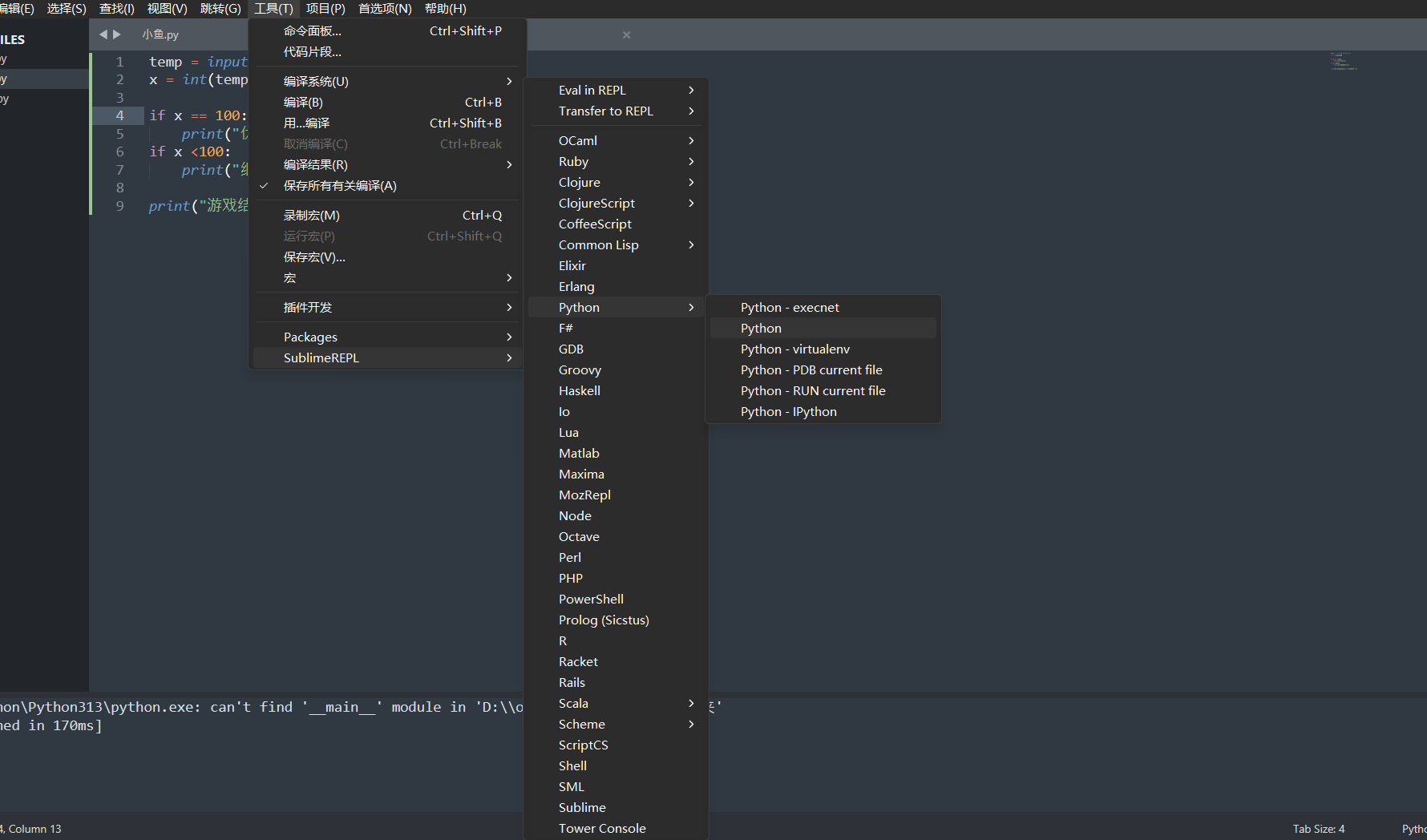Open the 视图(V) menu

(167, 9)
